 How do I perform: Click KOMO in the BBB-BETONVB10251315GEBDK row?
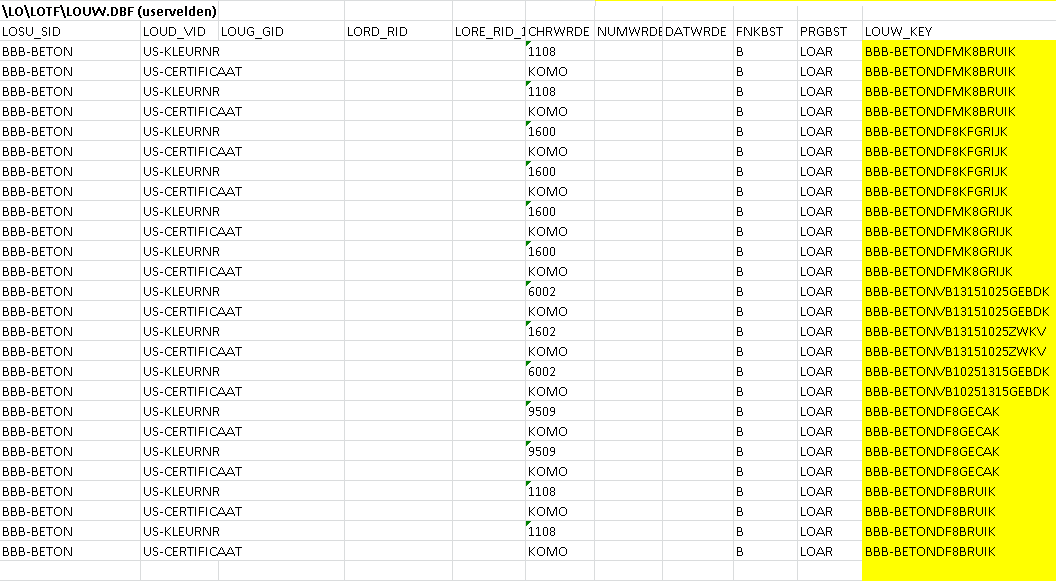(560, 391)
